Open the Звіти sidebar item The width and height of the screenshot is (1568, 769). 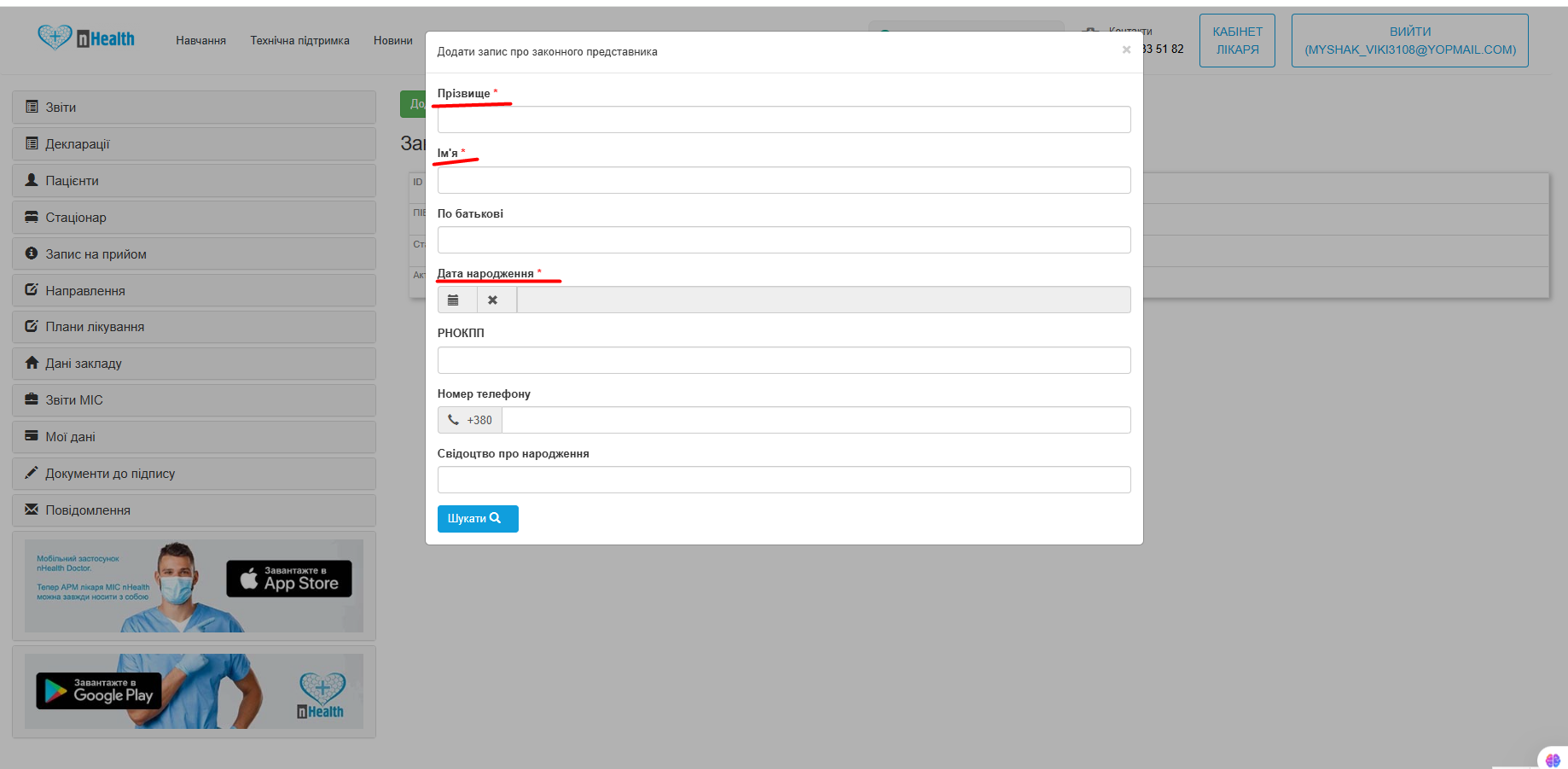194,108
